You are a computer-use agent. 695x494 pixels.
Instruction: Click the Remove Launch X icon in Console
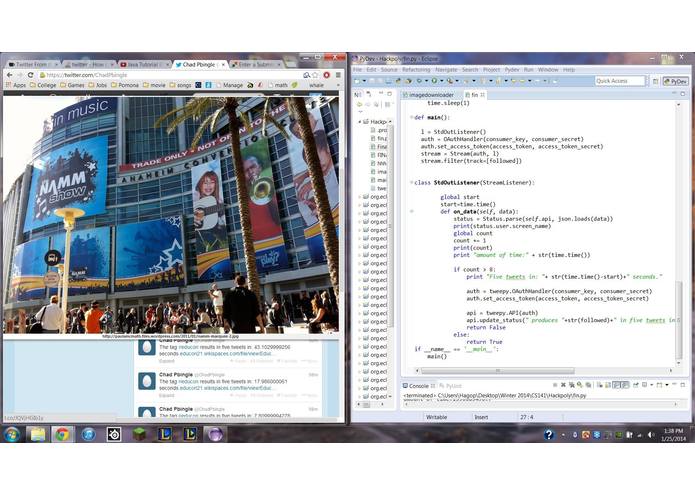click(x=563, y=385)
